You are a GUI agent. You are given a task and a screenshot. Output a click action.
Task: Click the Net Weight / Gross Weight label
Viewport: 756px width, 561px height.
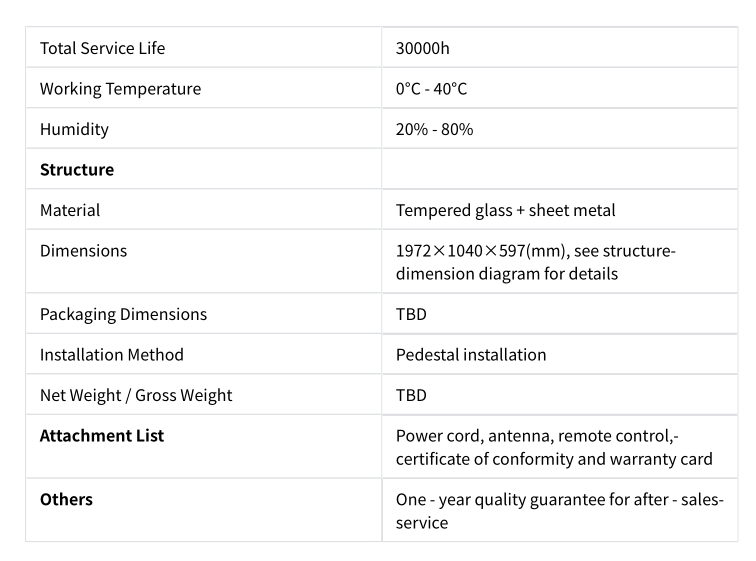[136, 396]
